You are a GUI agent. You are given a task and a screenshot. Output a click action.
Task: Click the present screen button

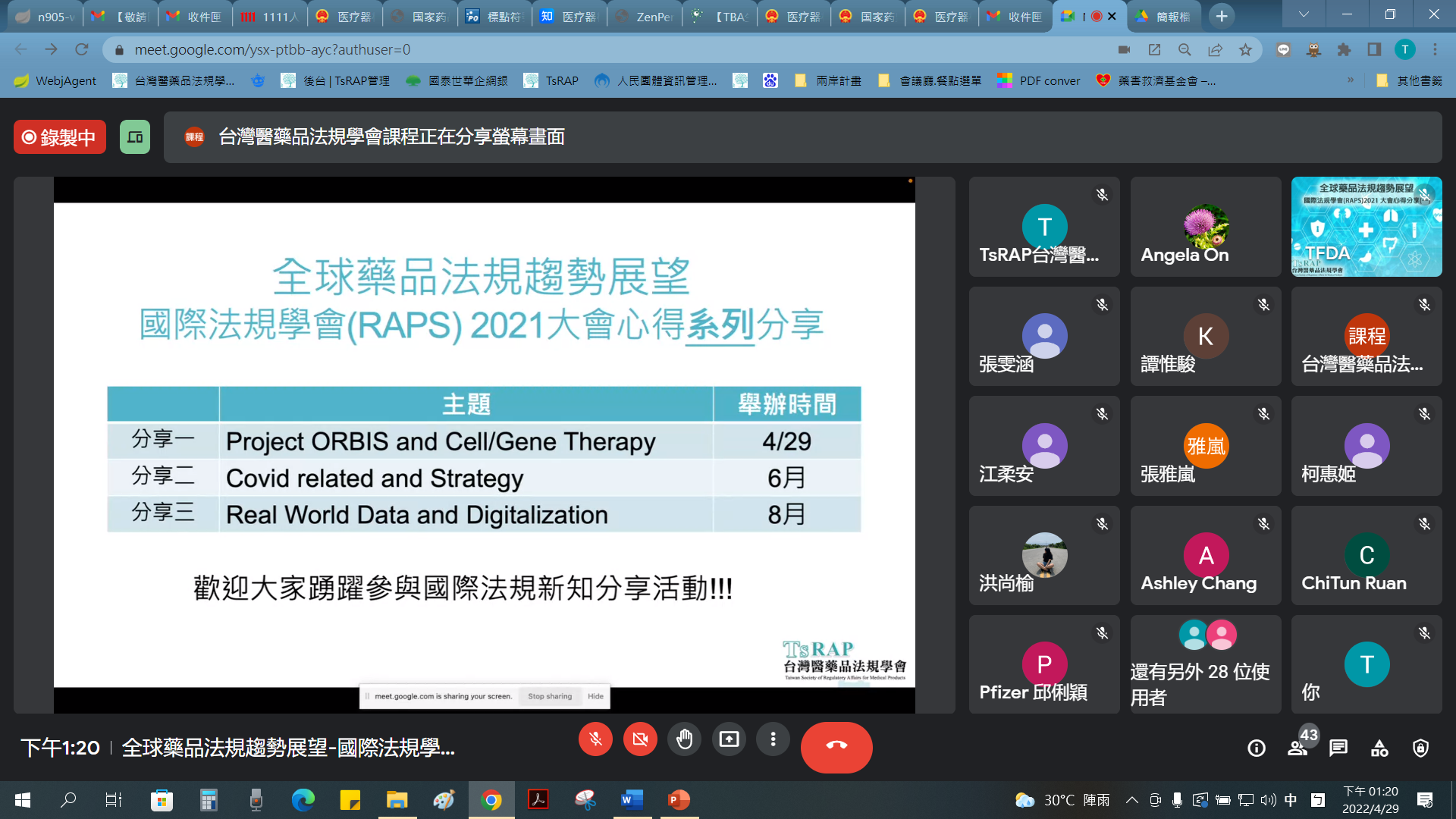pyautogui.click(x=729, y=739)
